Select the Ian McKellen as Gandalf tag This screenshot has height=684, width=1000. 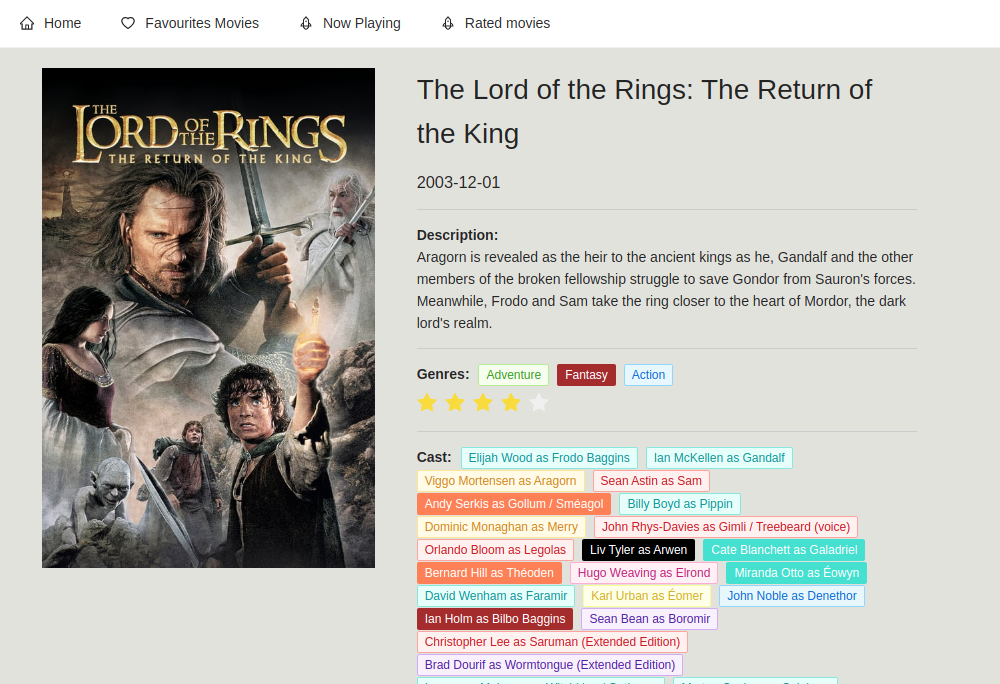719,458
